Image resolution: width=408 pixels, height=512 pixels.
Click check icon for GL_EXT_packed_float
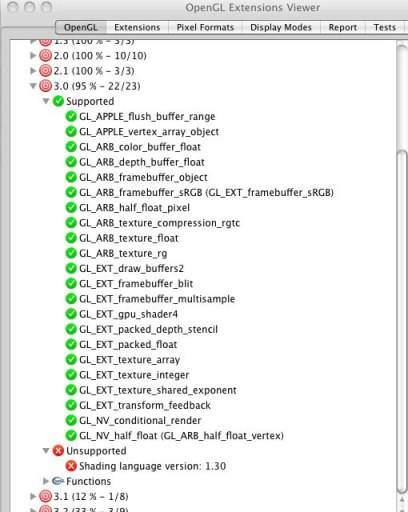[x=71, y=344]
